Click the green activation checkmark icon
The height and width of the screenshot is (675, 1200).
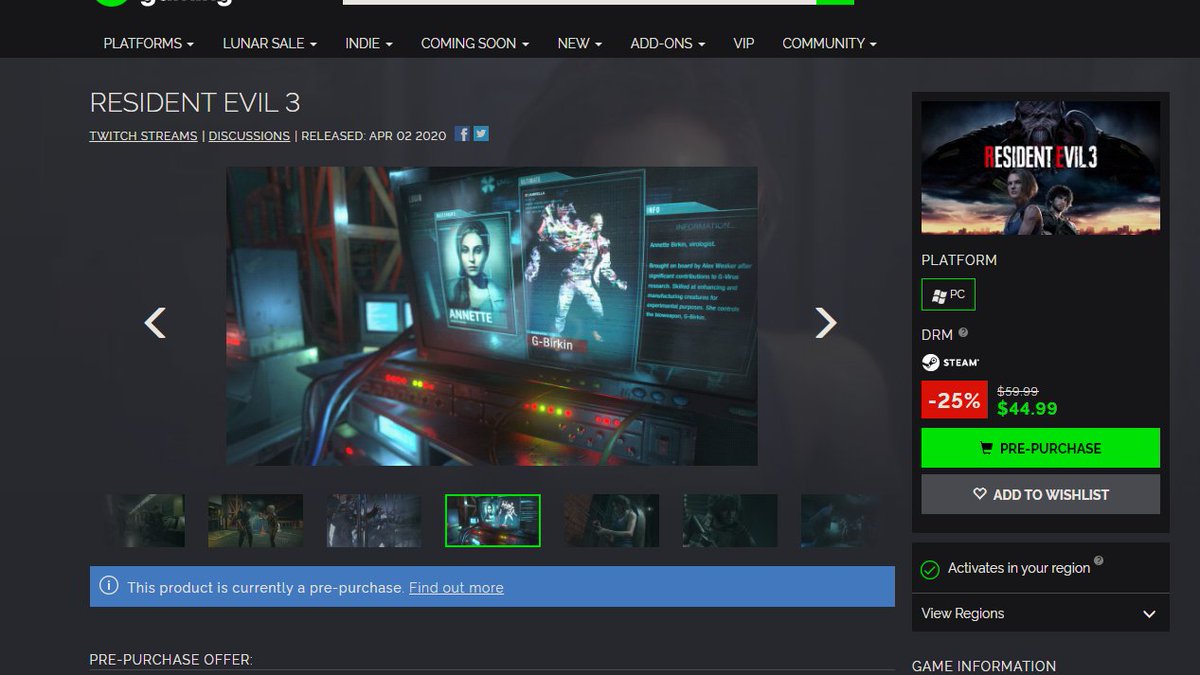coord(930,569)
